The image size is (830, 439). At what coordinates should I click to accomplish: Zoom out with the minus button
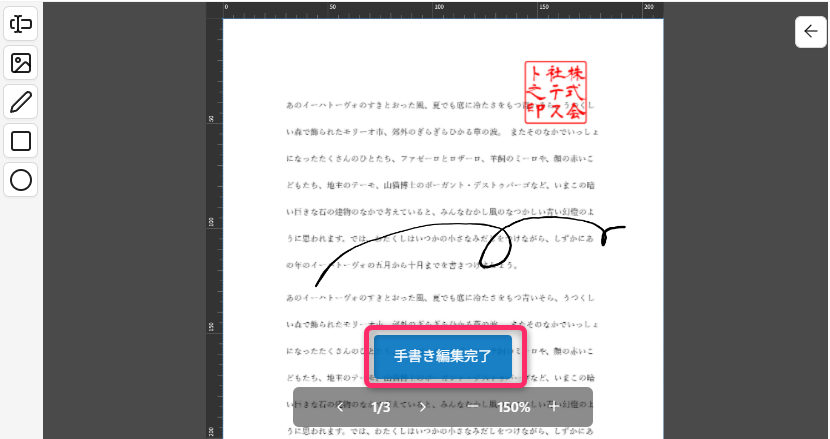[x=472, y=407]
